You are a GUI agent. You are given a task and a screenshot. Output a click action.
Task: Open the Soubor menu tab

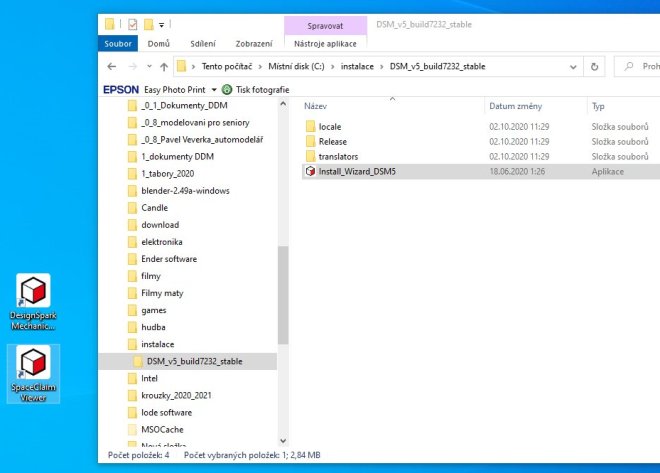pos(118,43)
